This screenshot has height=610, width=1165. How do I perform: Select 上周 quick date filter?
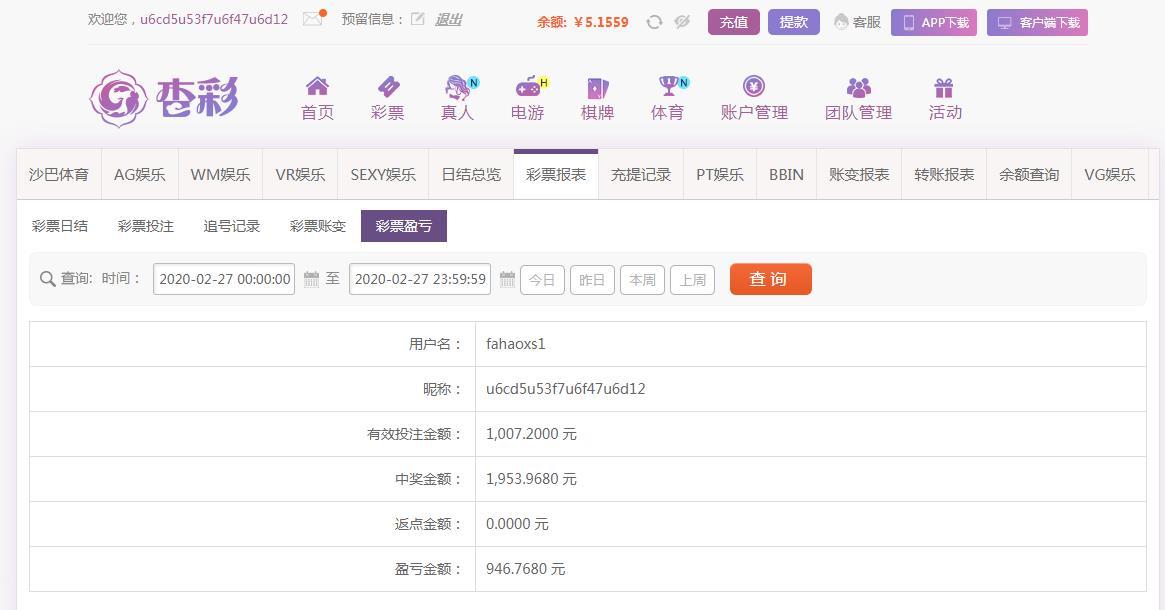click(692, 280)
